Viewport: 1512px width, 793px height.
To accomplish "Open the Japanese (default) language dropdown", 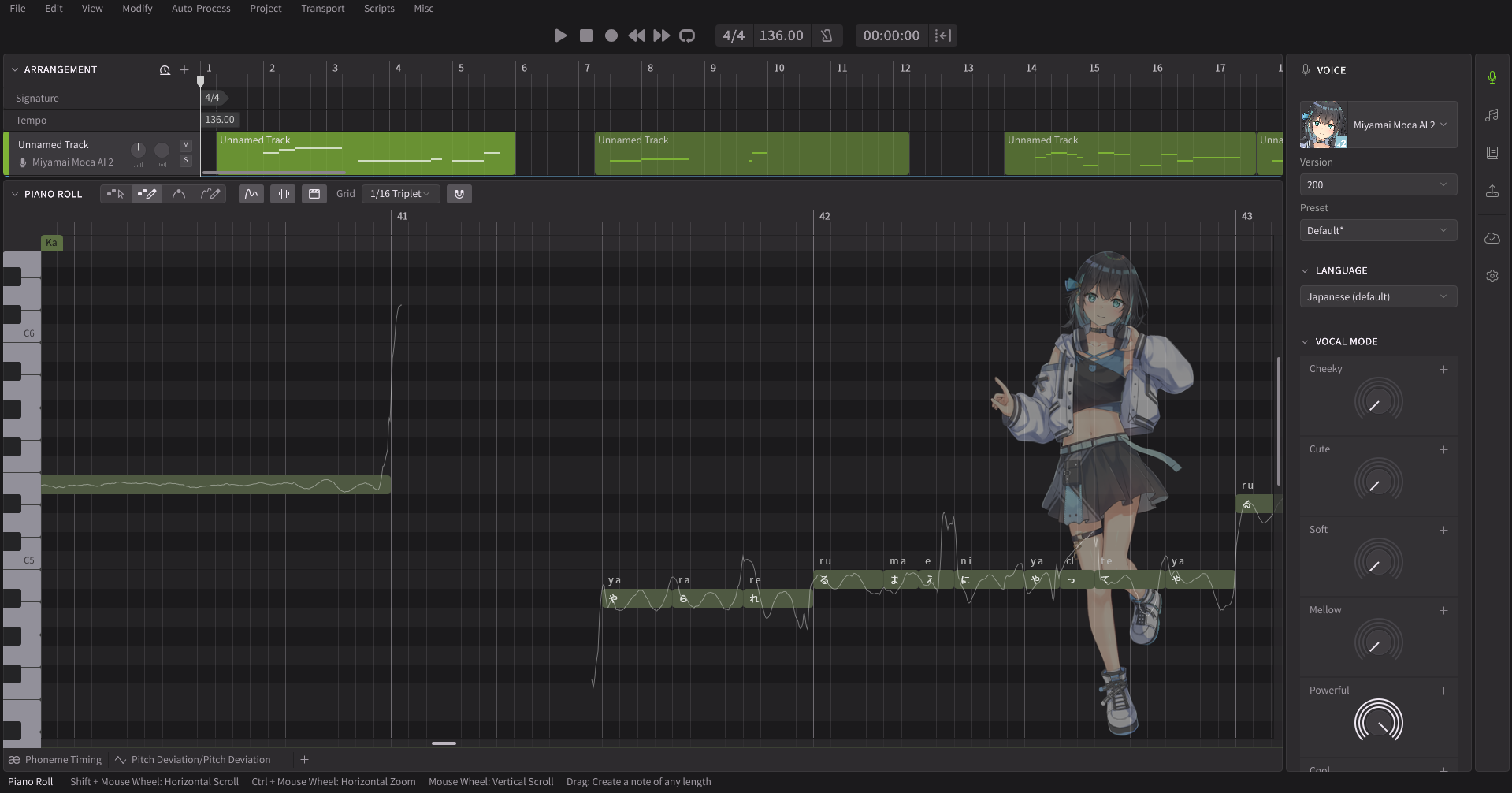I will pos(1378,296).
